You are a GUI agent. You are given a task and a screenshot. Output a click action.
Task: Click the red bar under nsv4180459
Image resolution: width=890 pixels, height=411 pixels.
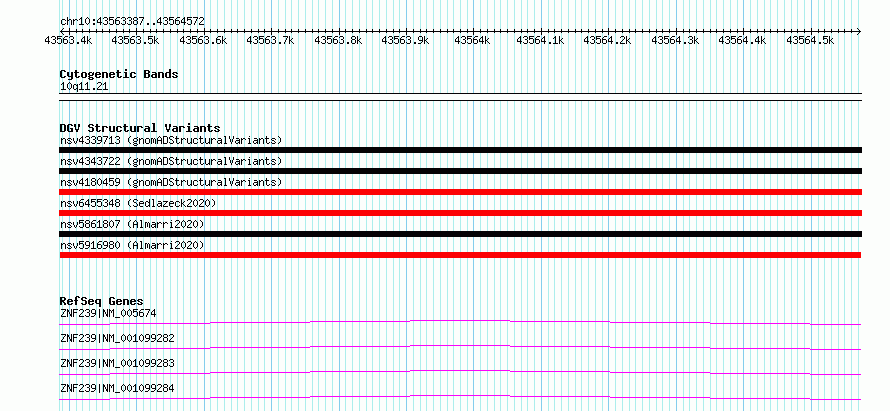click(x=460, y=192)
